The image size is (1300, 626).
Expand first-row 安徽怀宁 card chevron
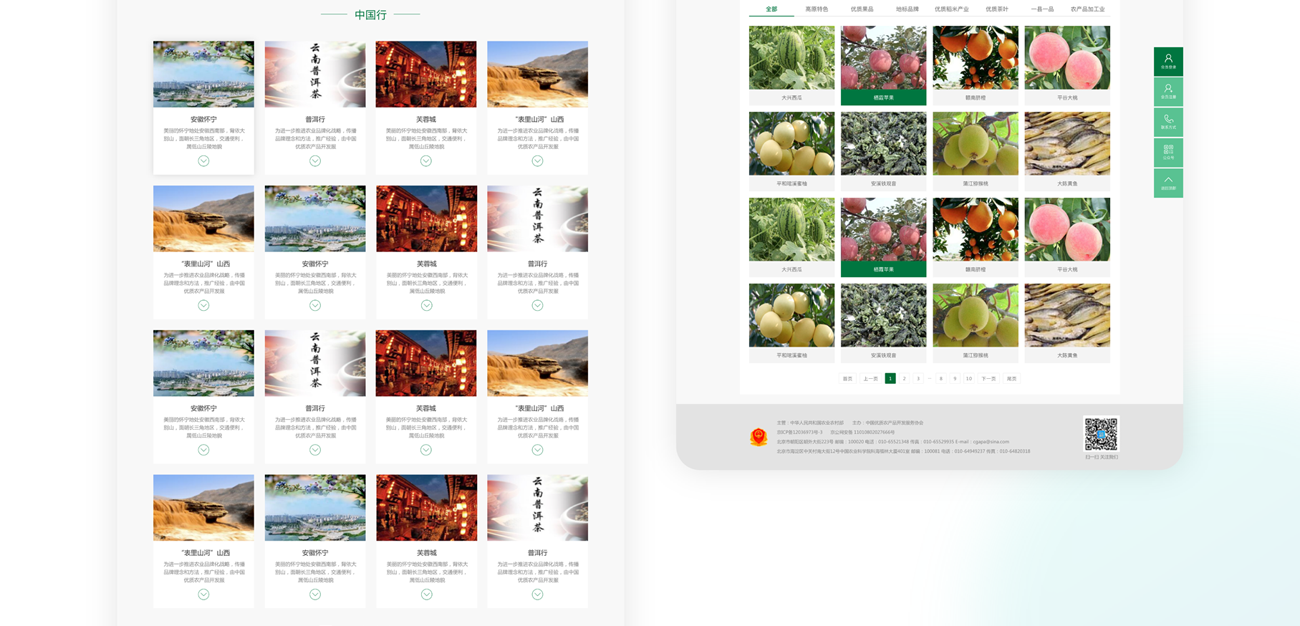point(203,161)
